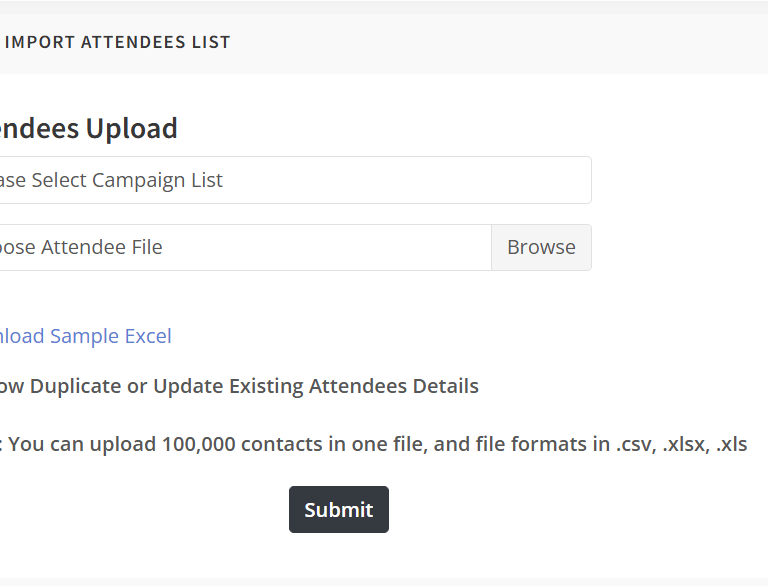Click the 100,000 contacts upload note
Screen dimensions: 768x586
click(x=375, y=444)
